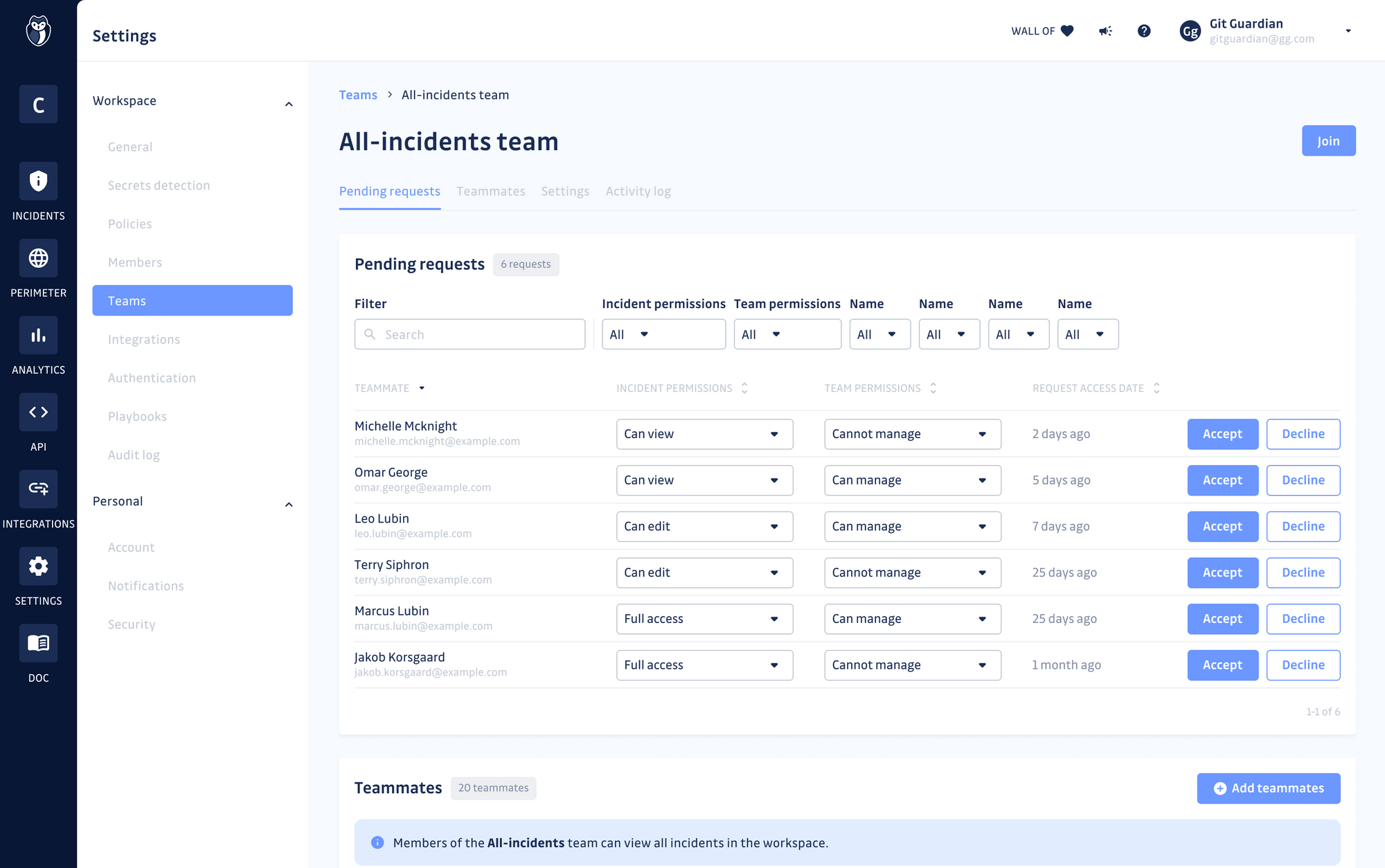Sort by Teammate column arrow
This screenshot has height=868, width=1385.
click(x=421, y=388)
